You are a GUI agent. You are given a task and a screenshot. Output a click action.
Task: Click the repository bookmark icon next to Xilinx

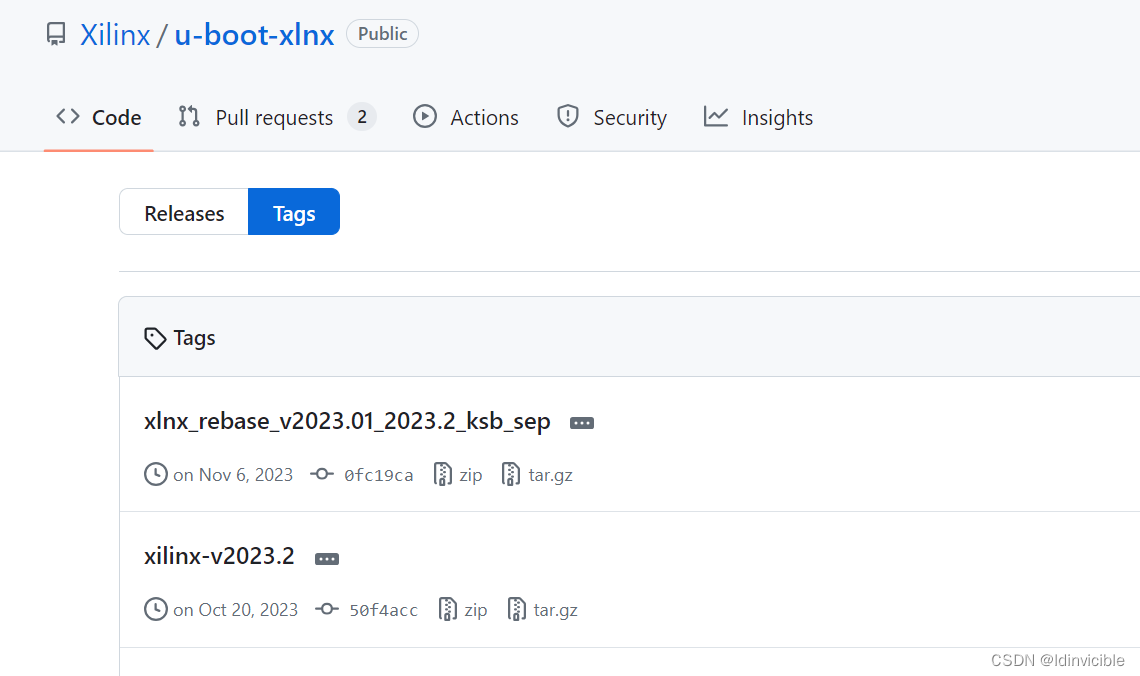coord(55,33)
